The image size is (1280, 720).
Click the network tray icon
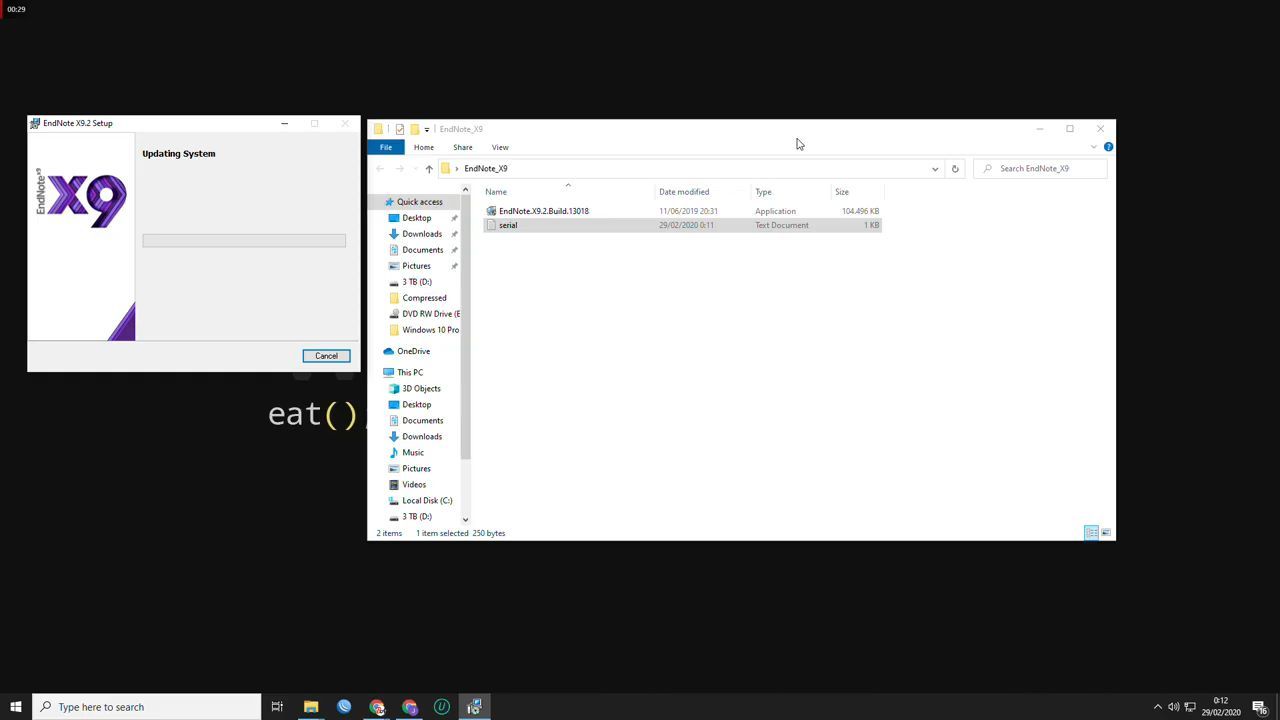[x=1190, y=707]
